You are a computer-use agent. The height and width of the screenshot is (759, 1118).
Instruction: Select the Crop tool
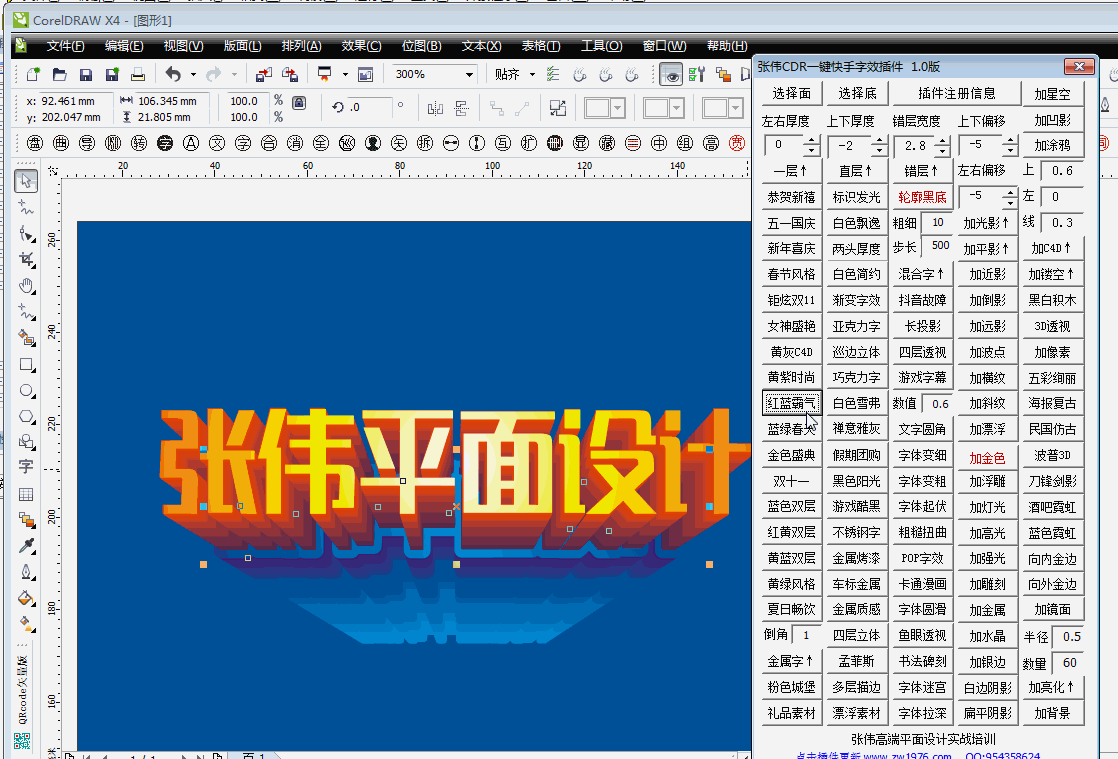(26, 259)
